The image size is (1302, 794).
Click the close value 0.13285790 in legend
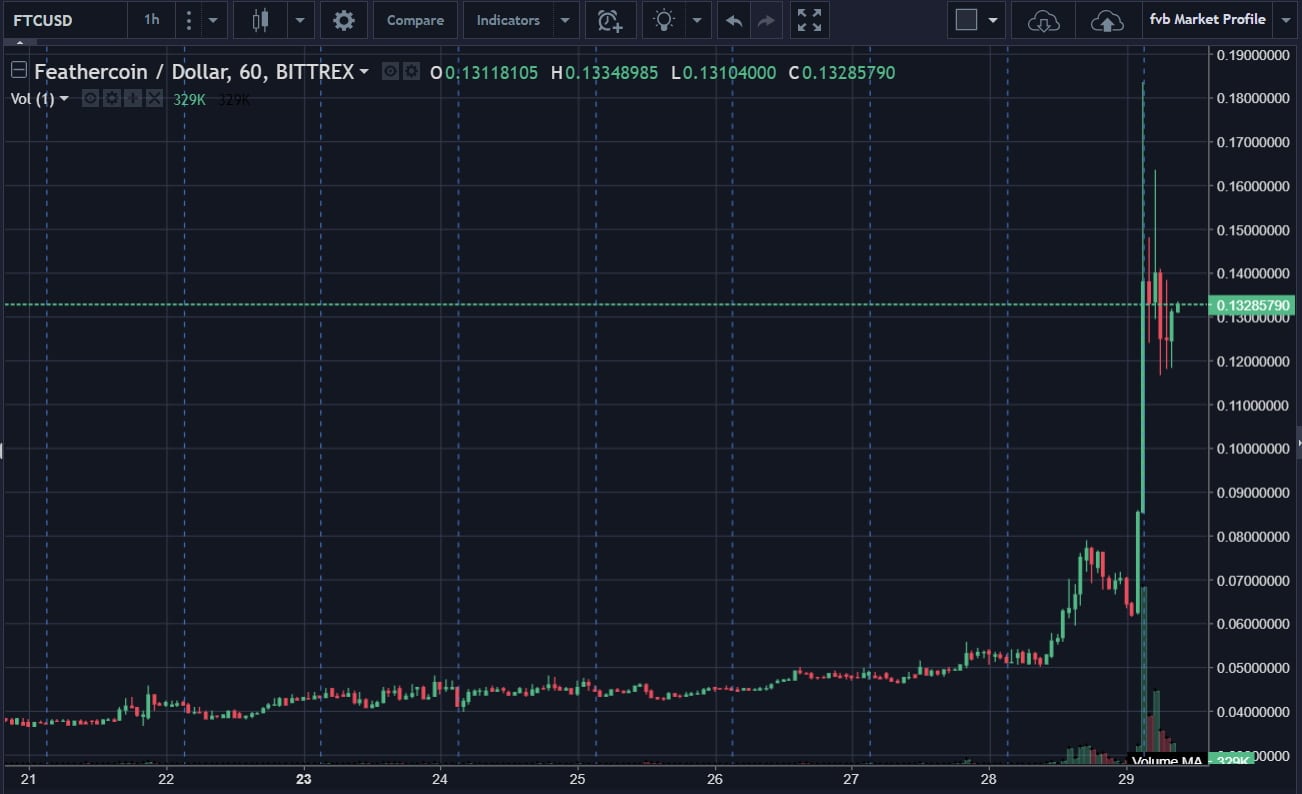(x=849, y=73)
